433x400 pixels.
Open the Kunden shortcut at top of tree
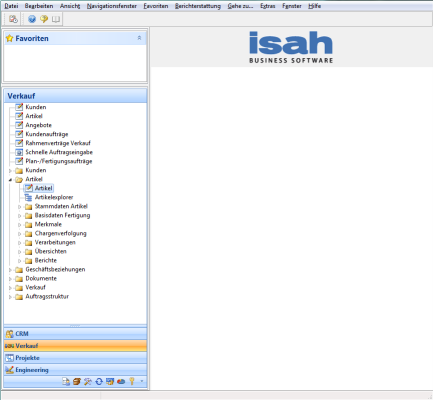pos(36,107)
